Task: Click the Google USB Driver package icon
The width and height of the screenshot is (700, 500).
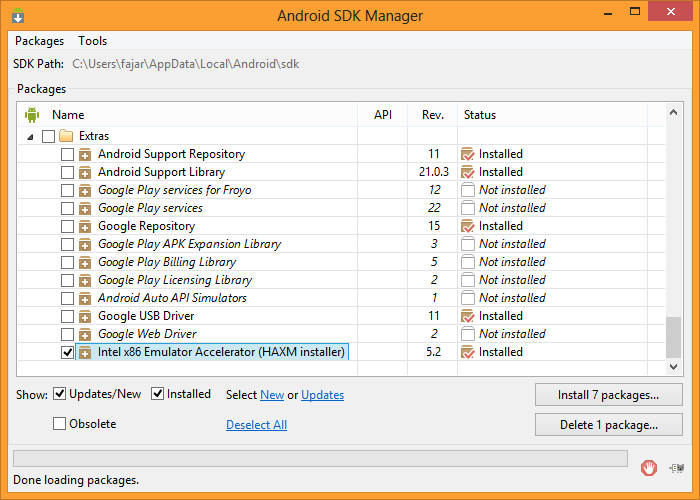Action: pos(85,316)
